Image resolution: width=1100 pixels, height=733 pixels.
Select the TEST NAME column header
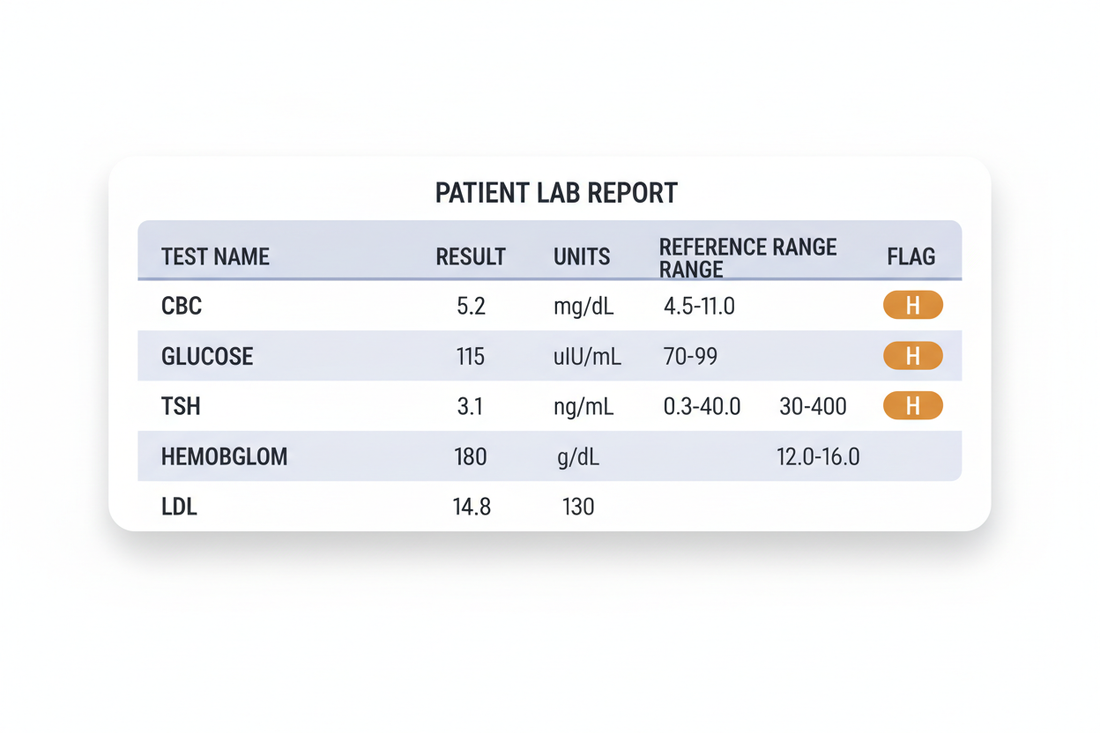[215, 257]
